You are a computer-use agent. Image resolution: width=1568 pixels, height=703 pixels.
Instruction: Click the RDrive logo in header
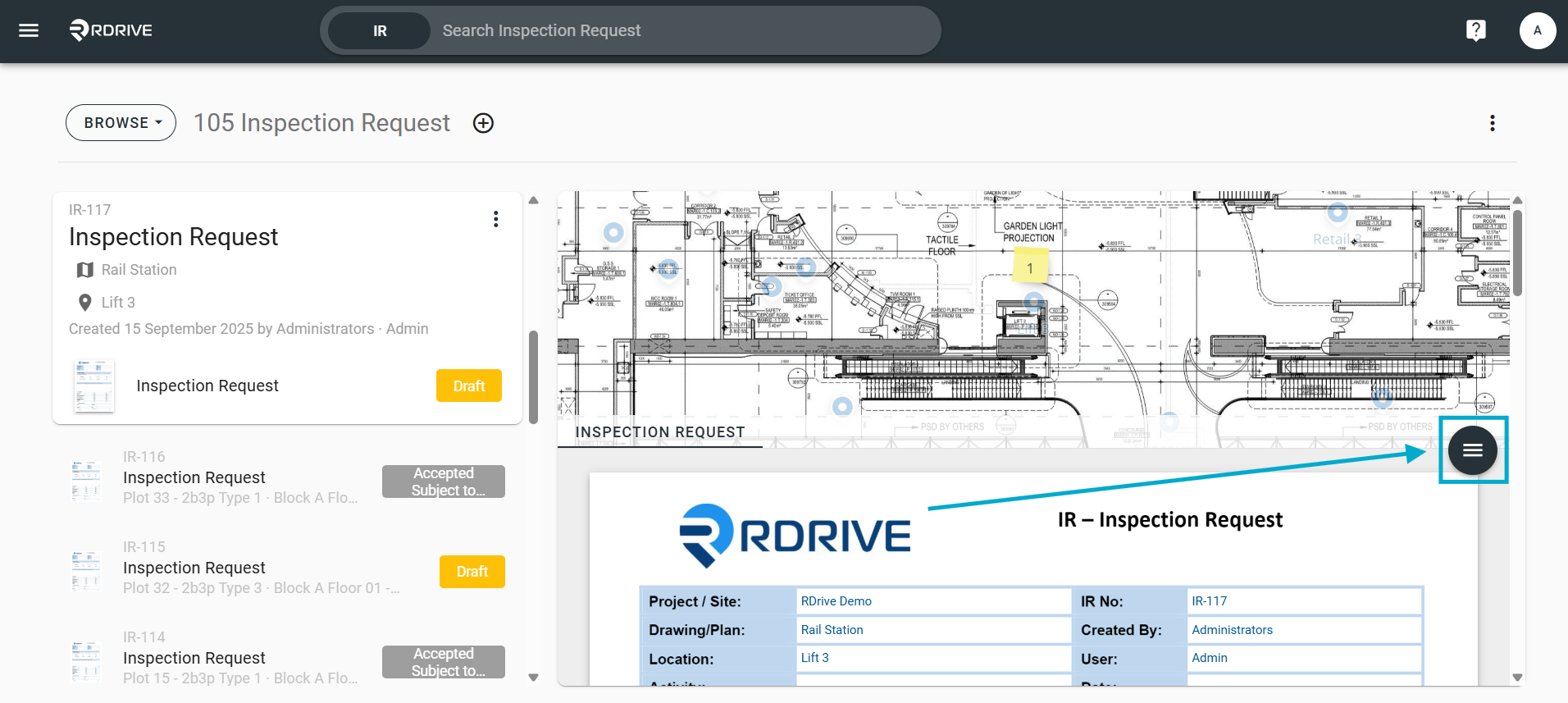111,30
